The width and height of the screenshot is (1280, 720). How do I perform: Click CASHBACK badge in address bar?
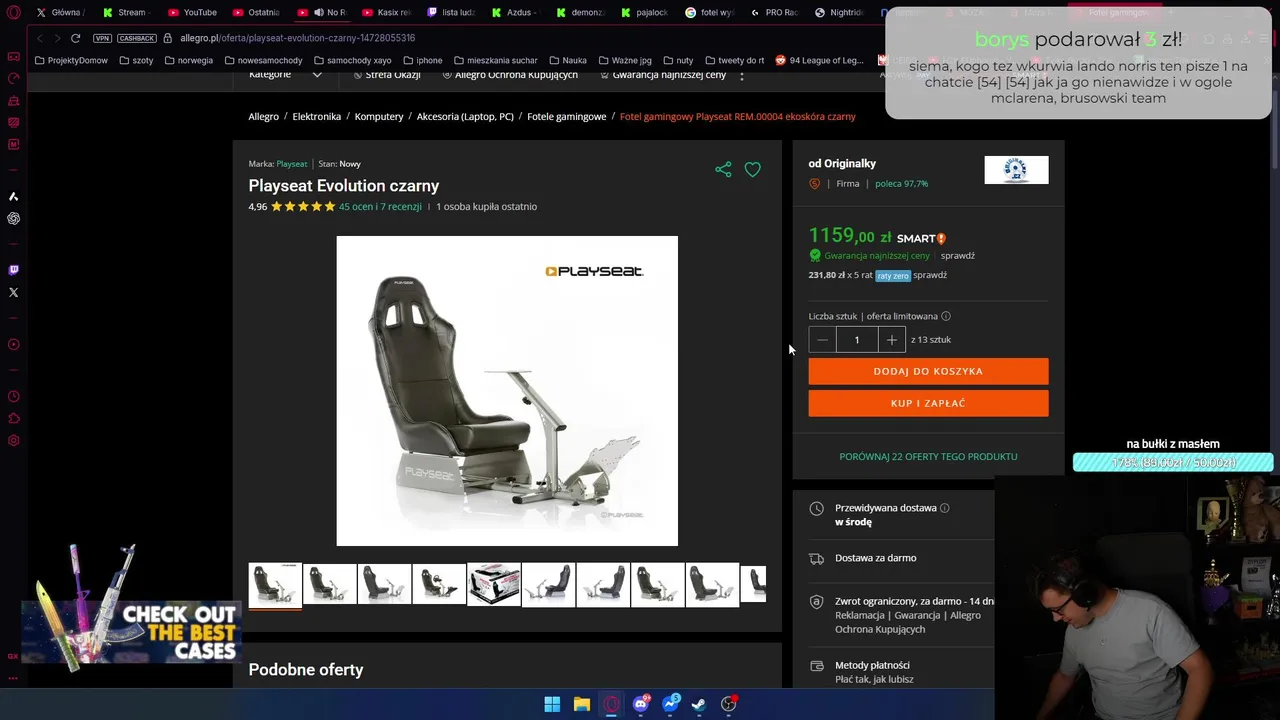[137, 38]
